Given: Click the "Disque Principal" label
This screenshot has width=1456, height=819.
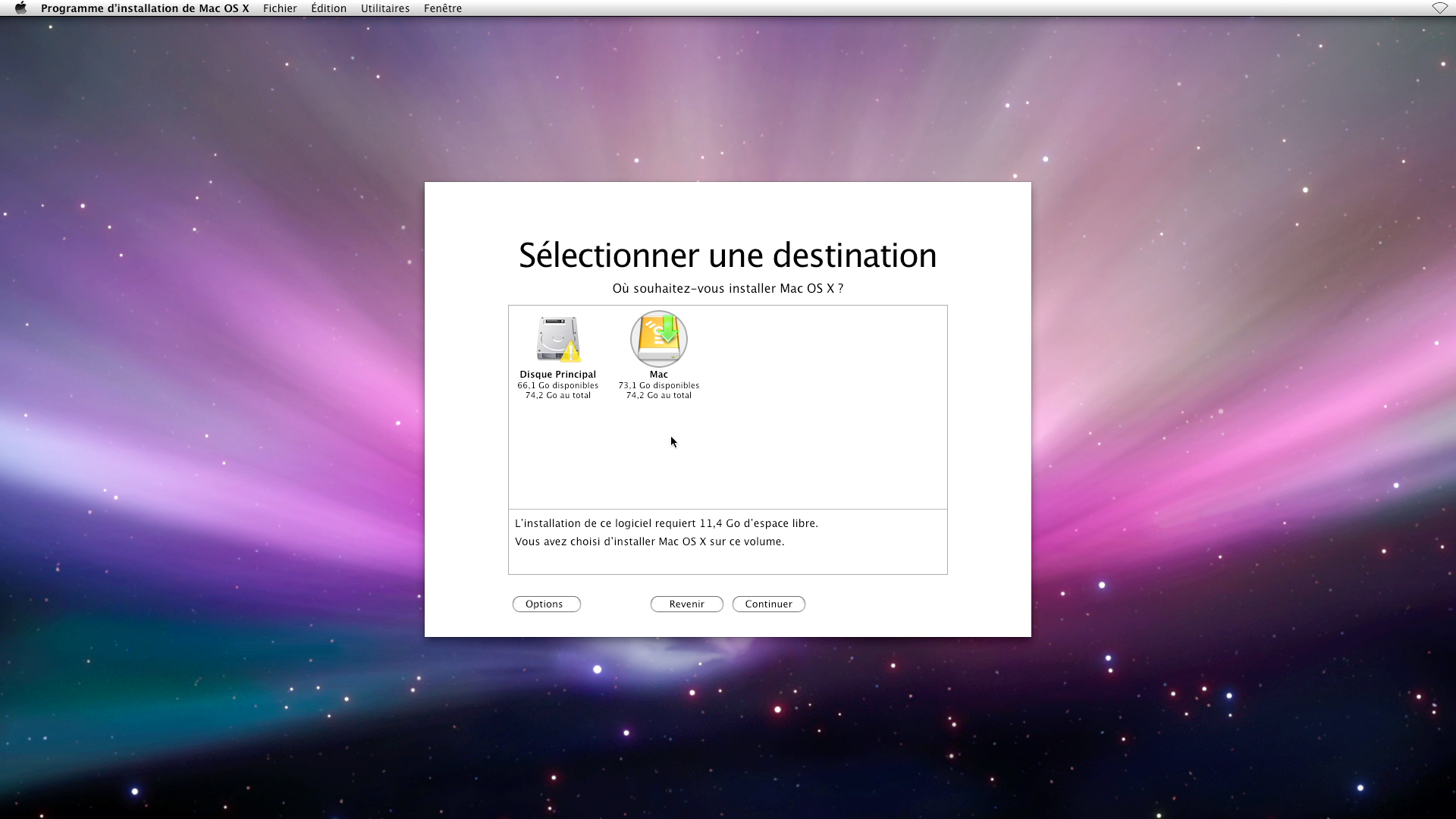Looking at the screenshot, I should click(558, 375).
